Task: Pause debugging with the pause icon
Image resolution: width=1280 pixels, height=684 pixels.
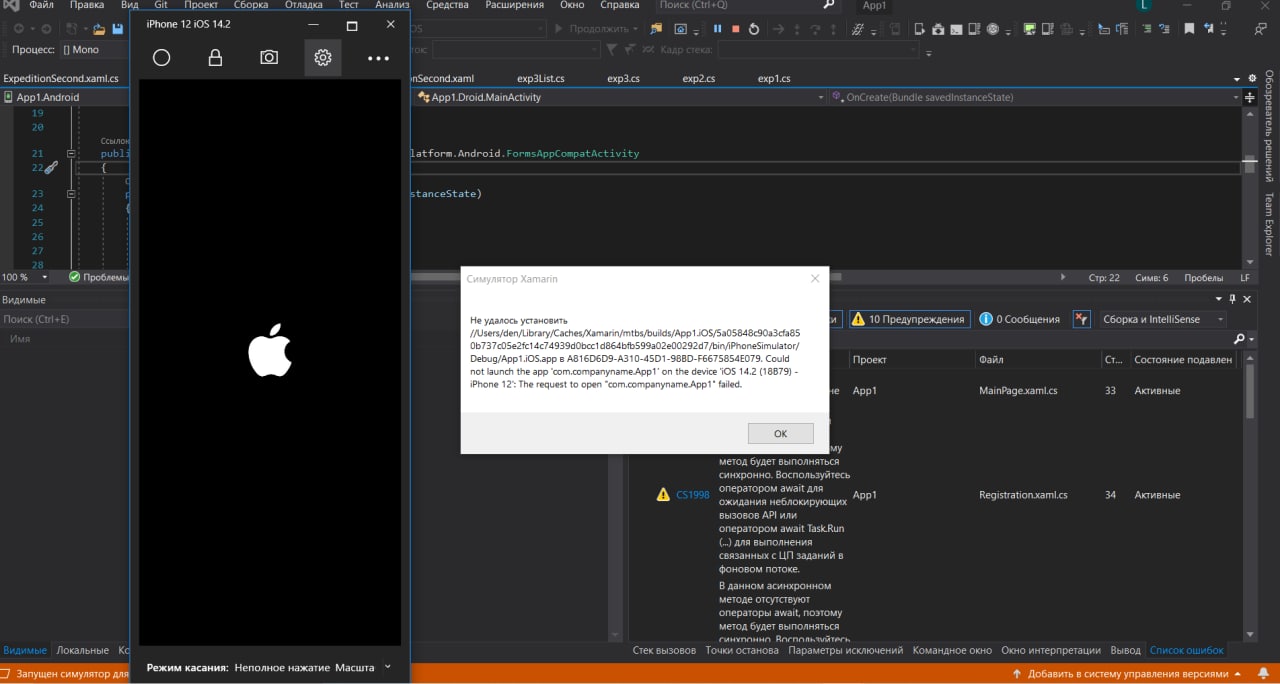Action: coord(717,29)
